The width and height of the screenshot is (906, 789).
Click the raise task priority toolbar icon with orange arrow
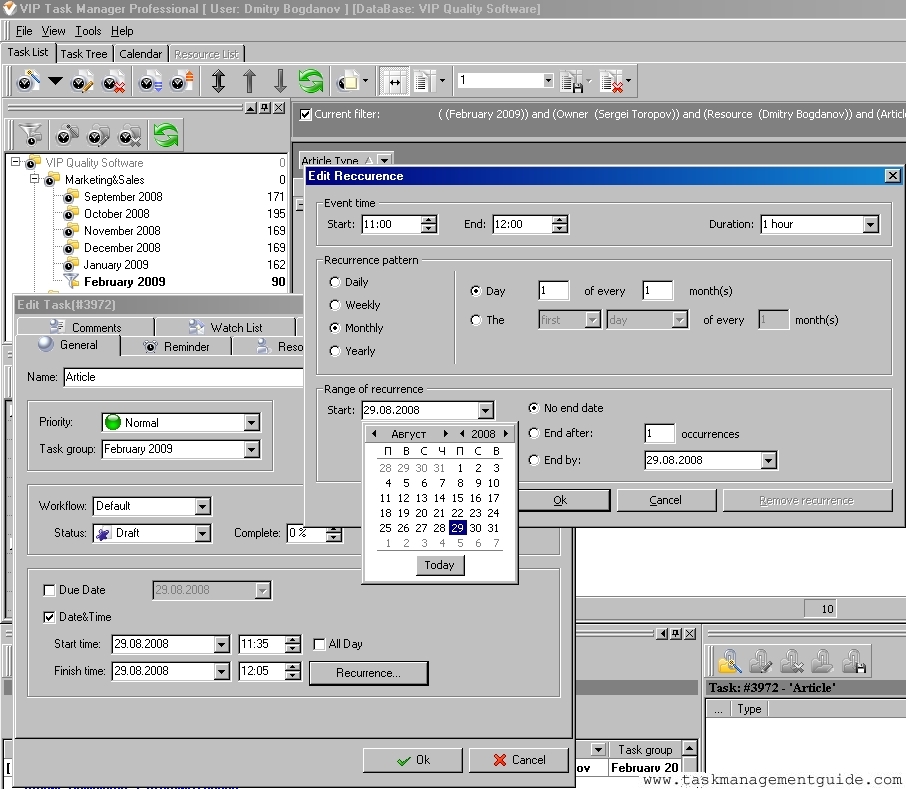pos(182,81)
